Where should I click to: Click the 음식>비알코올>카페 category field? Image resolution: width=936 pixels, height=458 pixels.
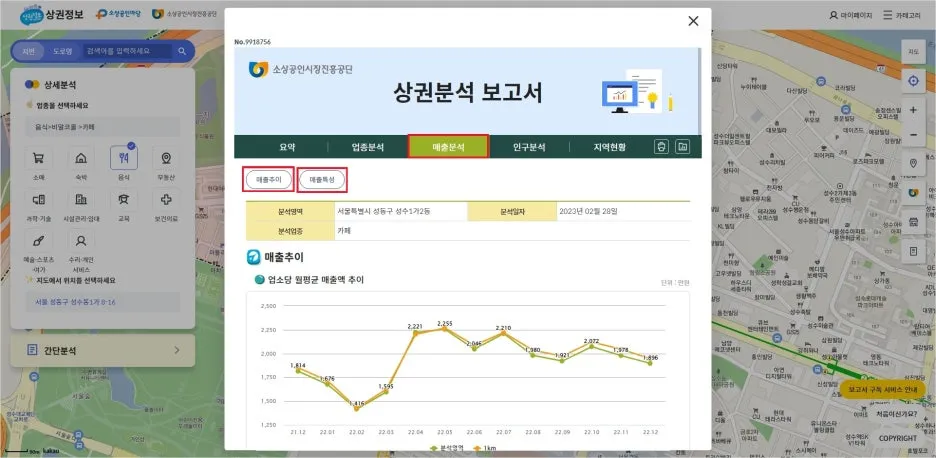click(x=103, y=127)
